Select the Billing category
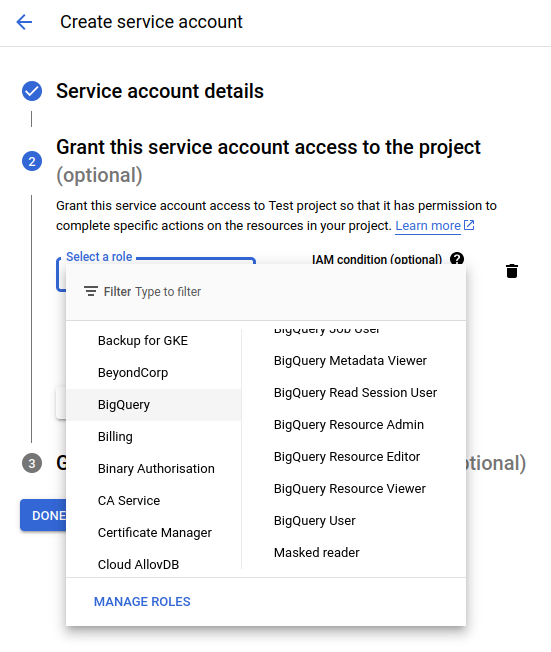This screenshot has height=652, width=551. pos(153,437)
